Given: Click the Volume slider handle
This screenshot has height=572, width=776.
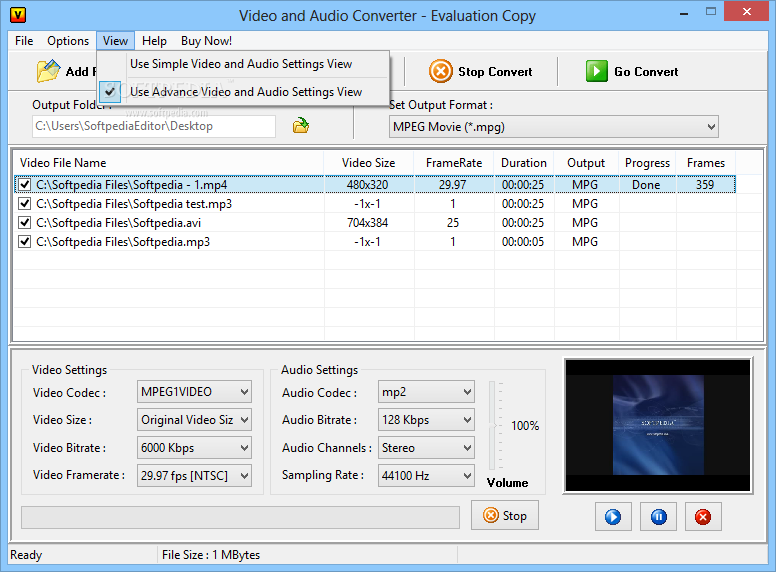Looking at the screenshot, I should (x=492, y=425).
